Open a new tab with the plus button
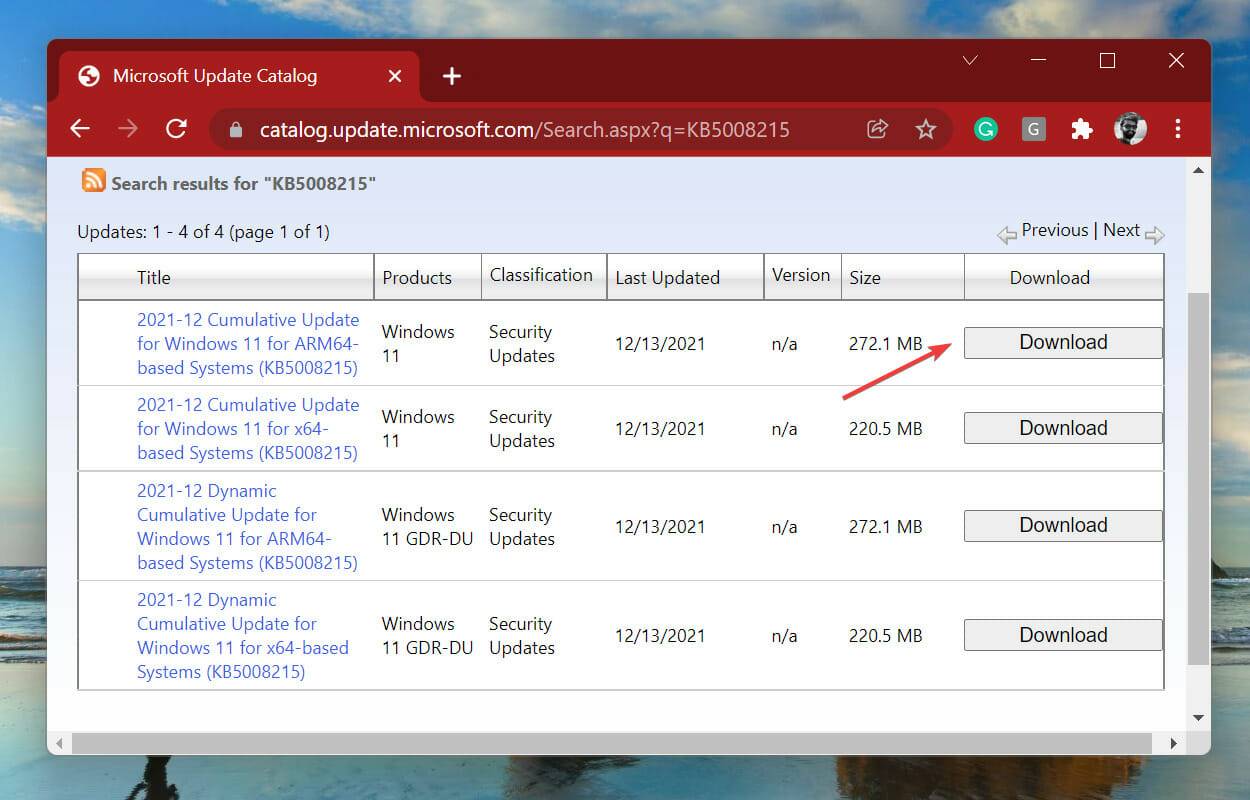 coord(452,75)
